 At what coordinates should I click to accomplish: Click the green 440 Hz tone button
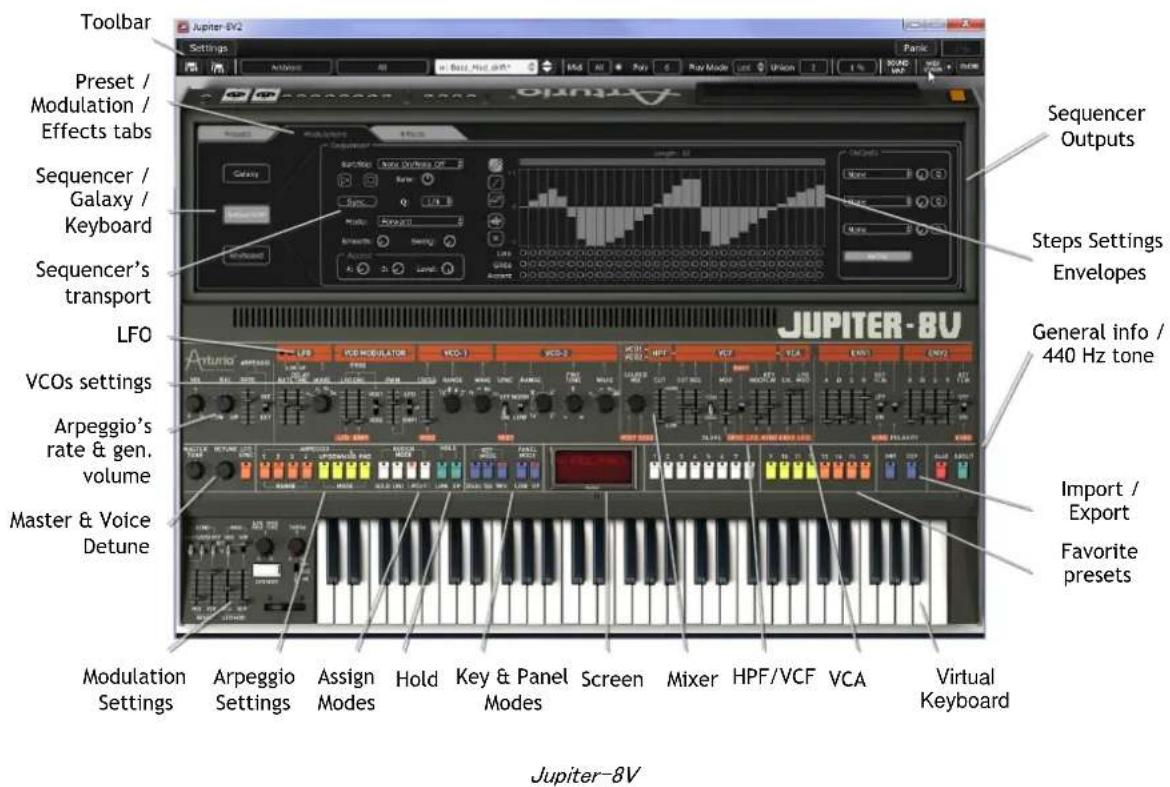point(963,470)
